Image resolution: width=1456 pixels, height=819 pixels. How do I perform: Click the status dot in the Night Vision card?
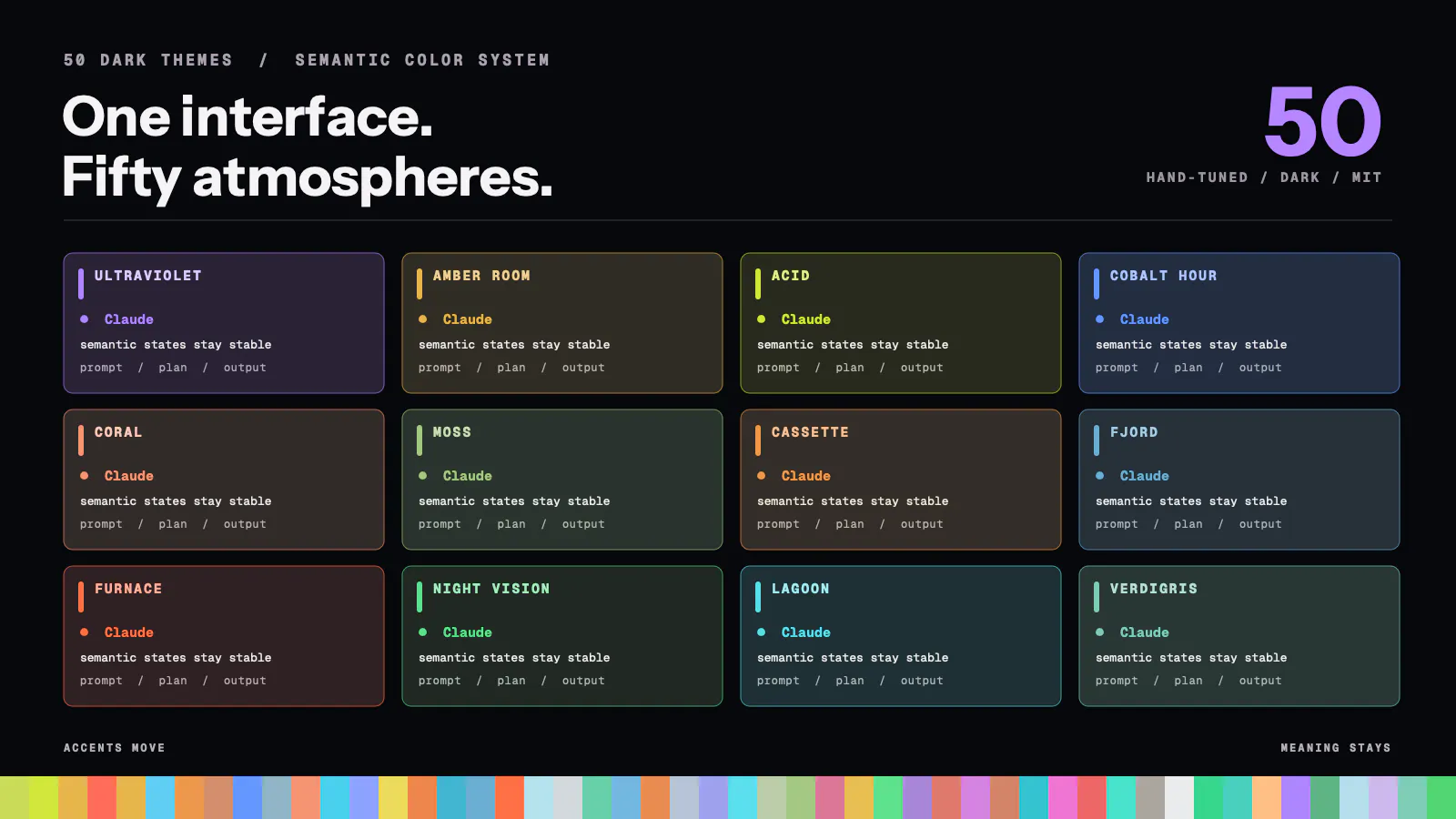[423, 632]
